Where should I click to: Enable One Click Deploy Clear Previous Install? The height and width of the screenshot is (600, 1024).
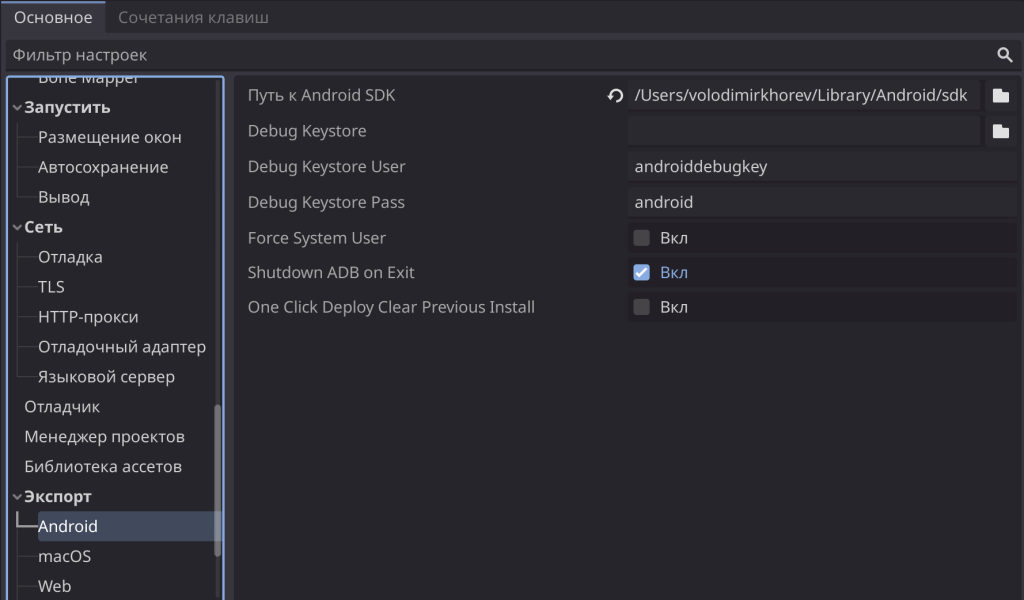[x=641, y=307]
